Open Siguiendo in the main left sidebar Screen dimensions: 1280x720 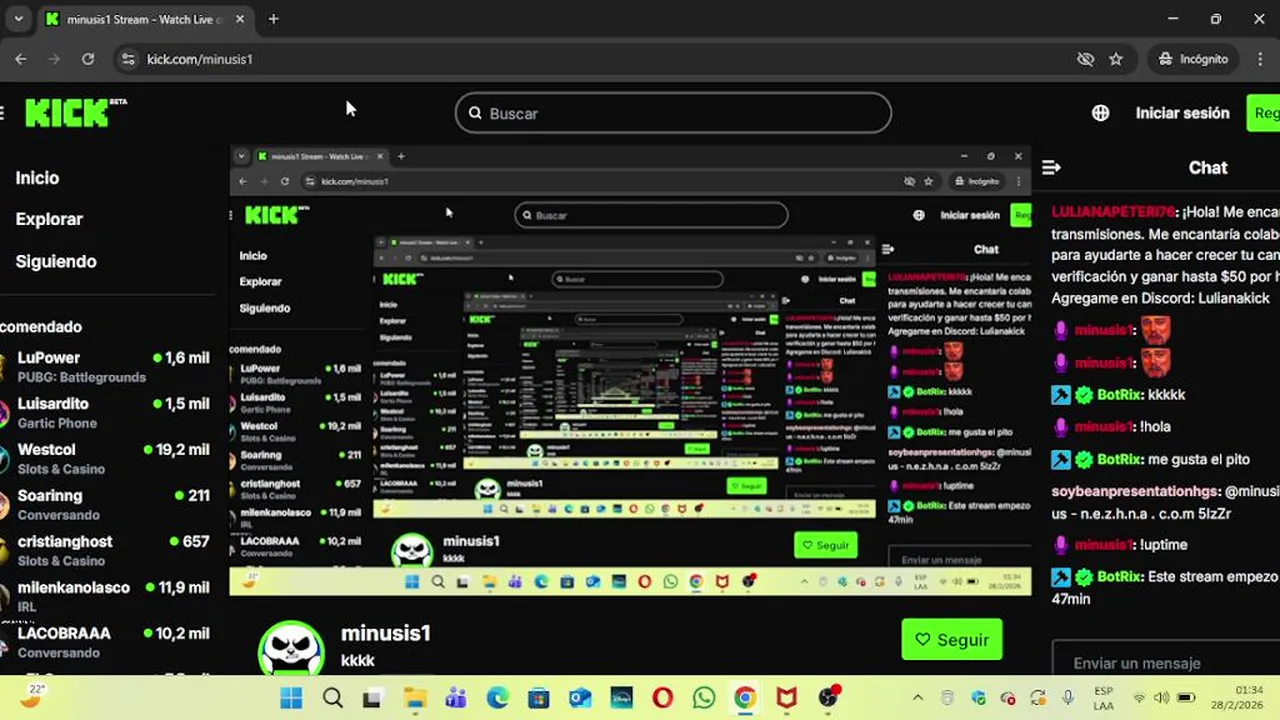click(x=56, y=261)
